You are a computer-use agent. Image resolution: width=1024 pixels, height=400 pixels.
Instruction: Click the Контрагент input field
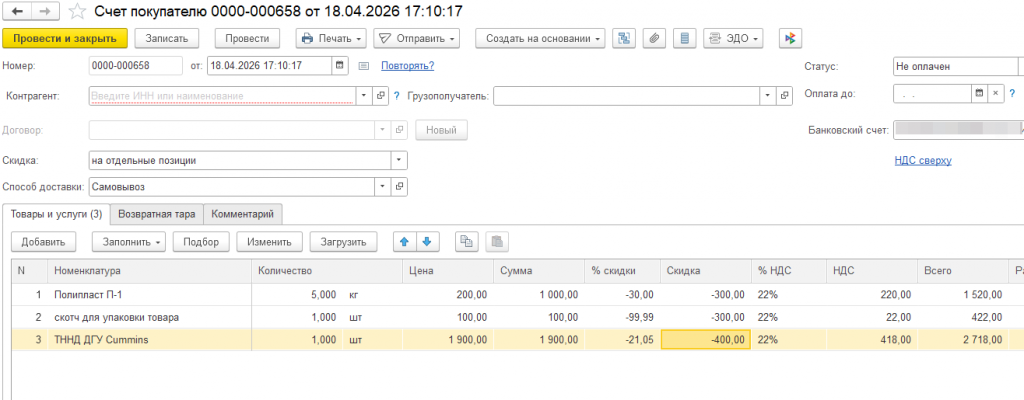(x=222, y=96)
